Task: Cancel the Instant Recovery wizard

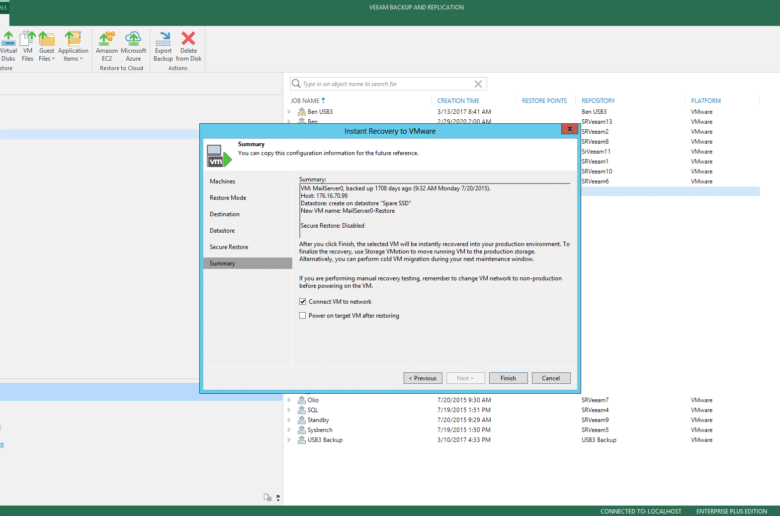Action: [x=551, y=378]
